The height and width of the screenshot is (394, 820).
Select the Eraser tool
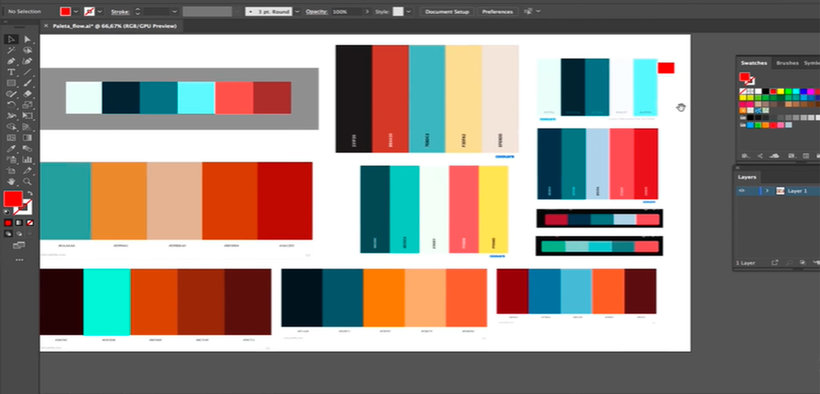coord(28,94)
